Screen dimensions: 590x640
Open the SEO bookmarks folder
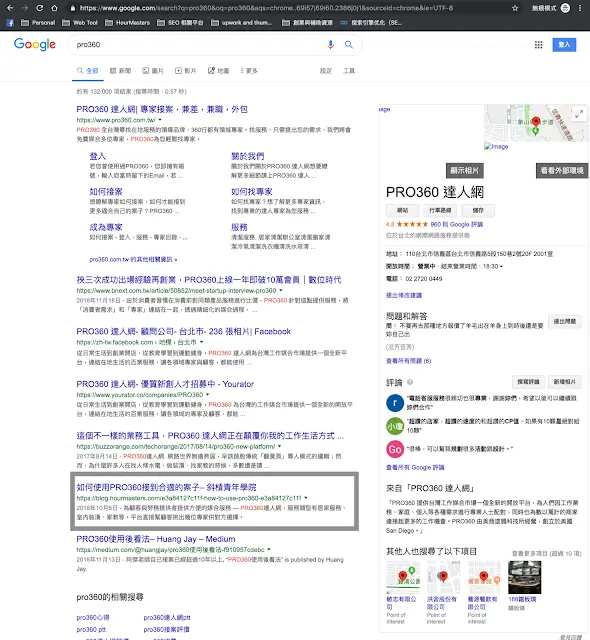pyautogui.click(x=180, y=22)
